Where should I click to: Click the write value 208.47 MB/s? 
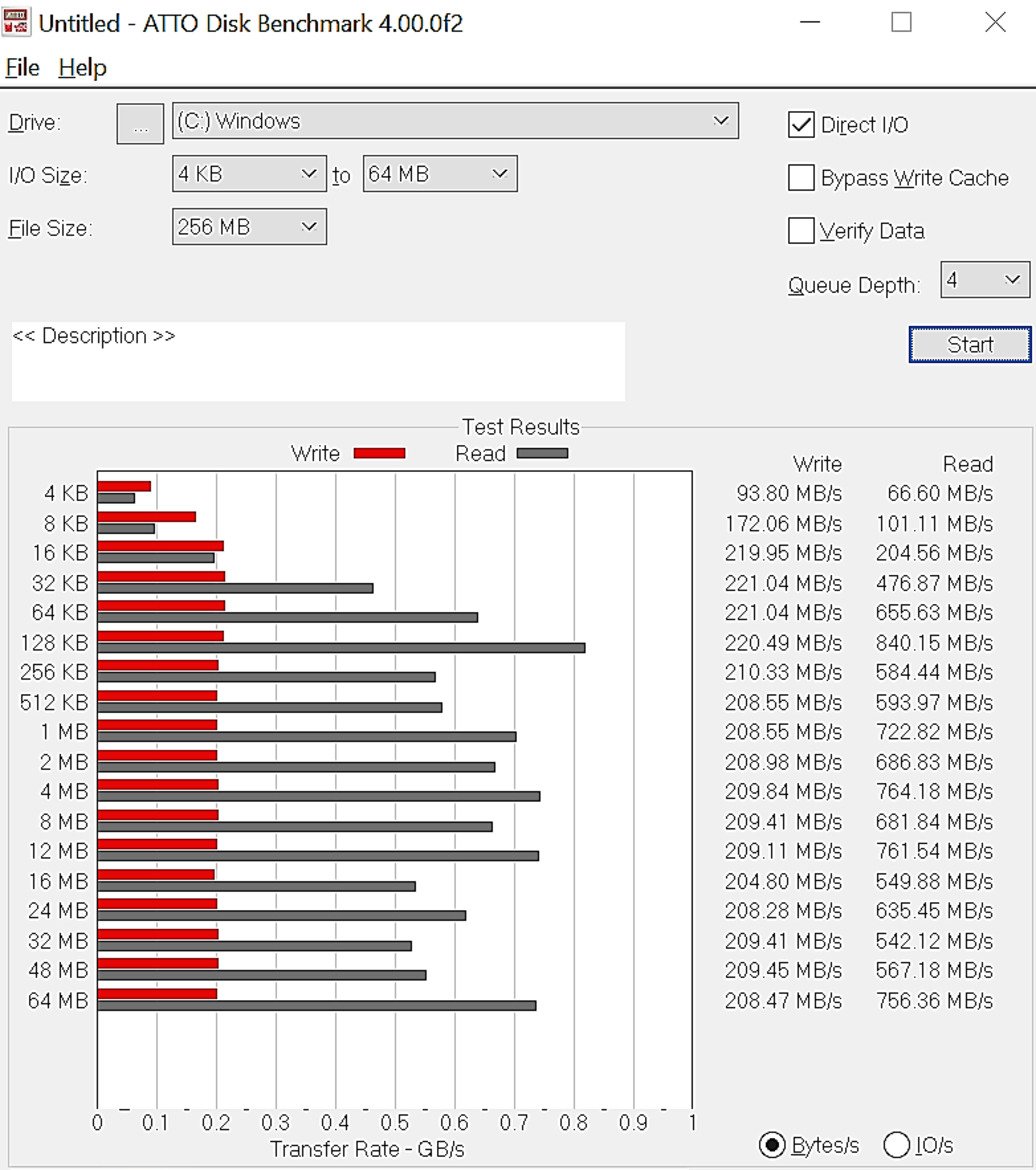783,1001
